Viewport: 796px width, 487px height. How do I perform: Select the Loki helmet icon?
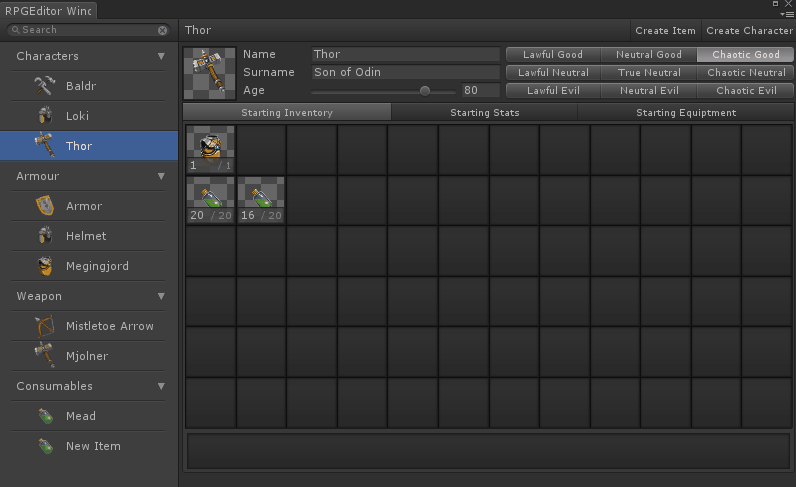(45, 116)
